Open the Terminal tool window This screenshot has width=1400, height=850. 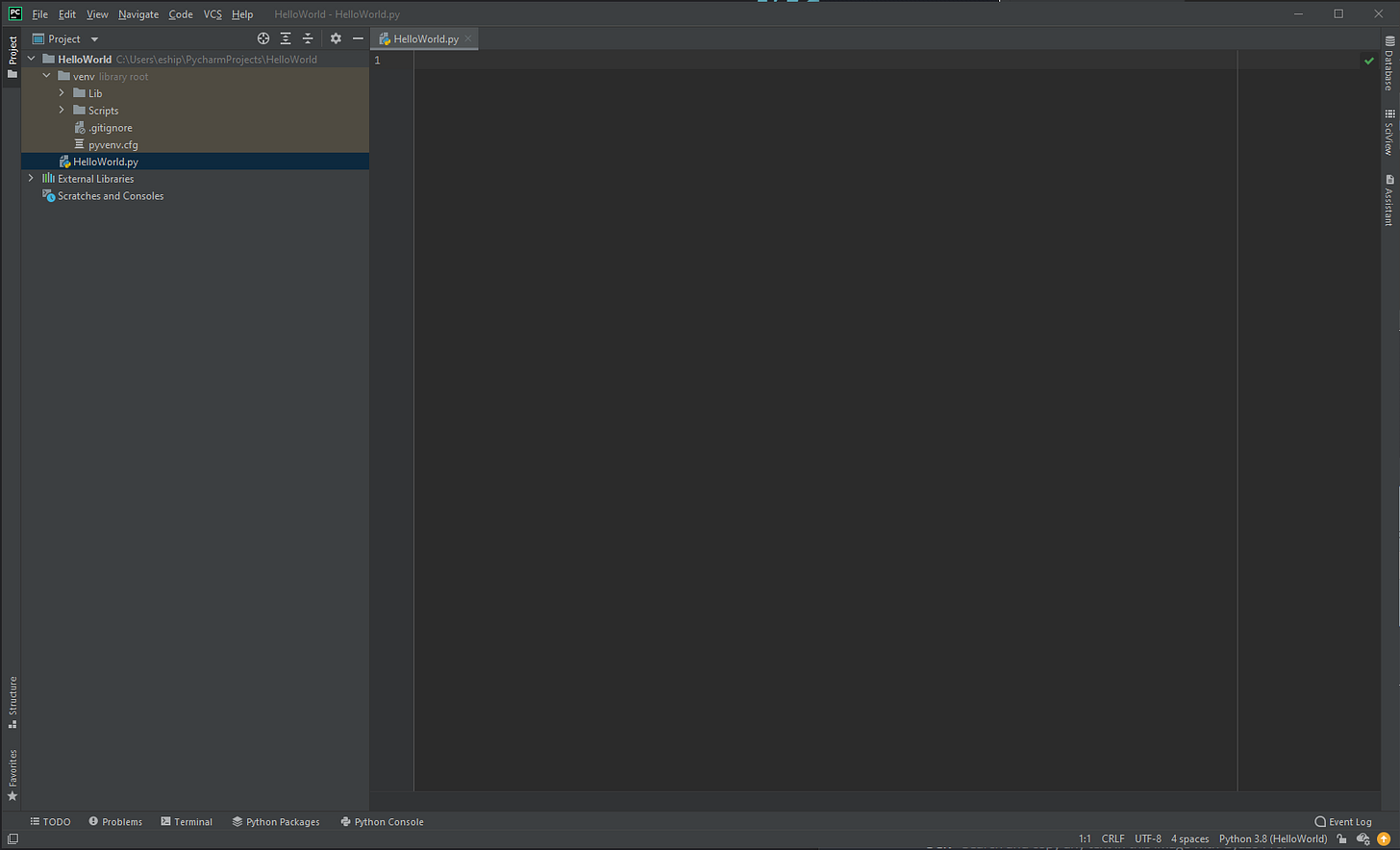187,822
